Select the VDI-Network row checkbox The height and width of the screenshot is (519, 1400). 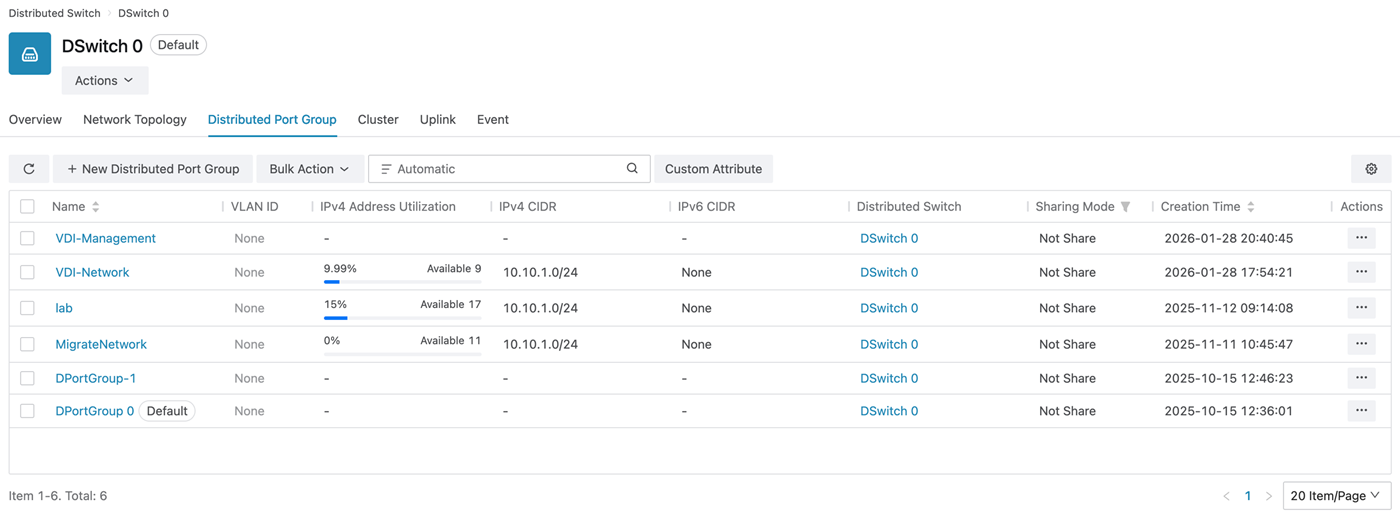point(27,272)
